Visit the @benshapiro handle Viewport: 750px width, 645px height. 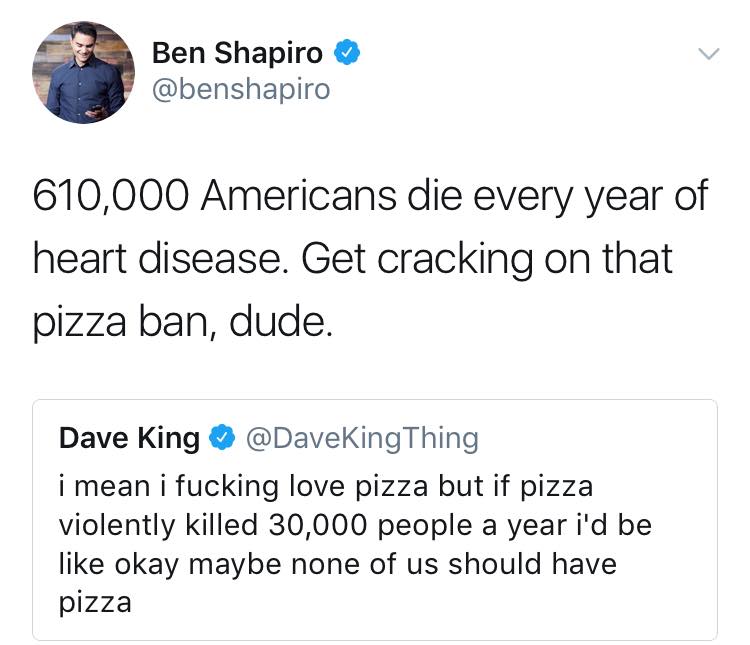click(241, 89)
